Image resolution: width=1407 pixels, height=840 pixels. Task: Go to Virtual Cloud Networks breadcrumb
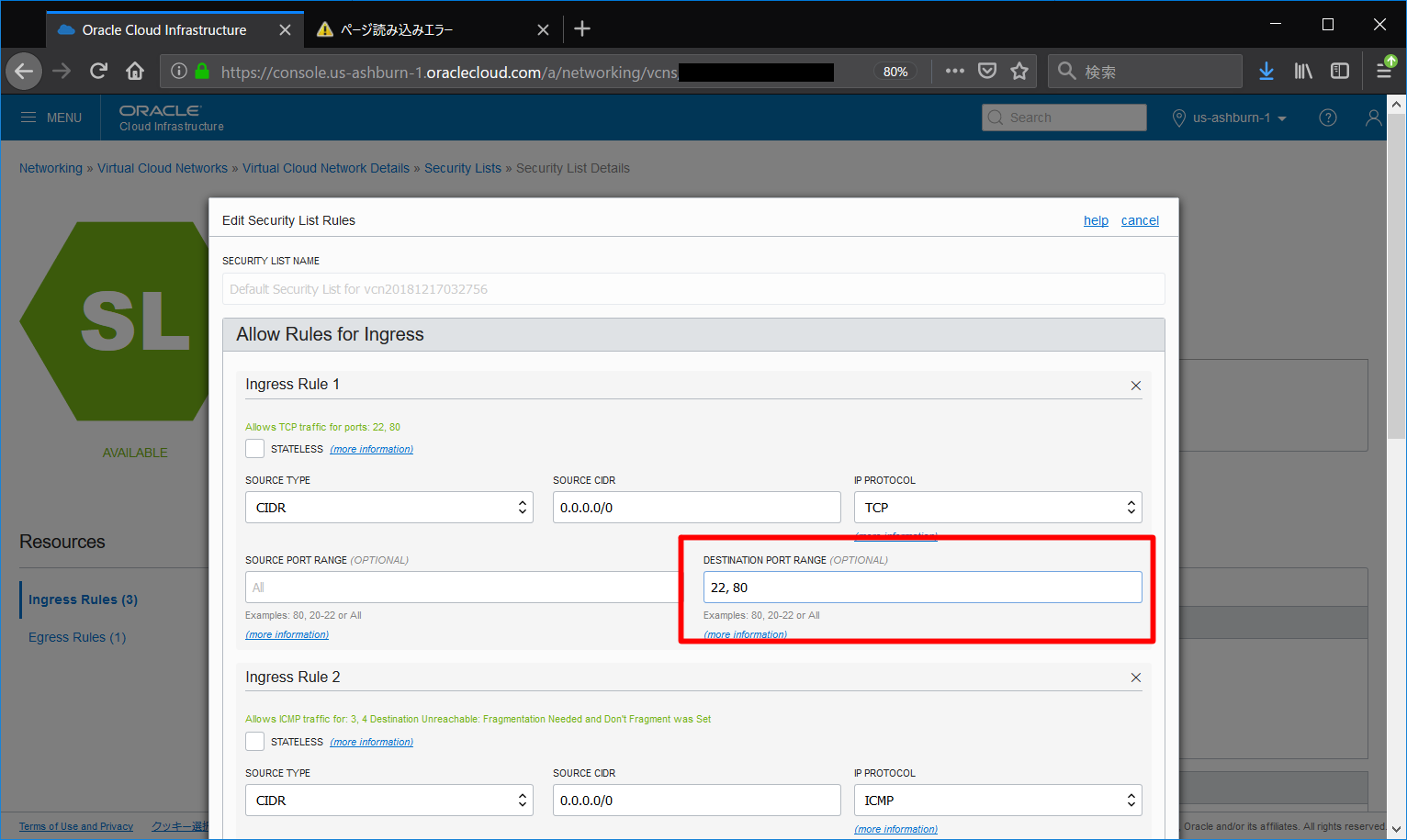[x=163, y=168]
